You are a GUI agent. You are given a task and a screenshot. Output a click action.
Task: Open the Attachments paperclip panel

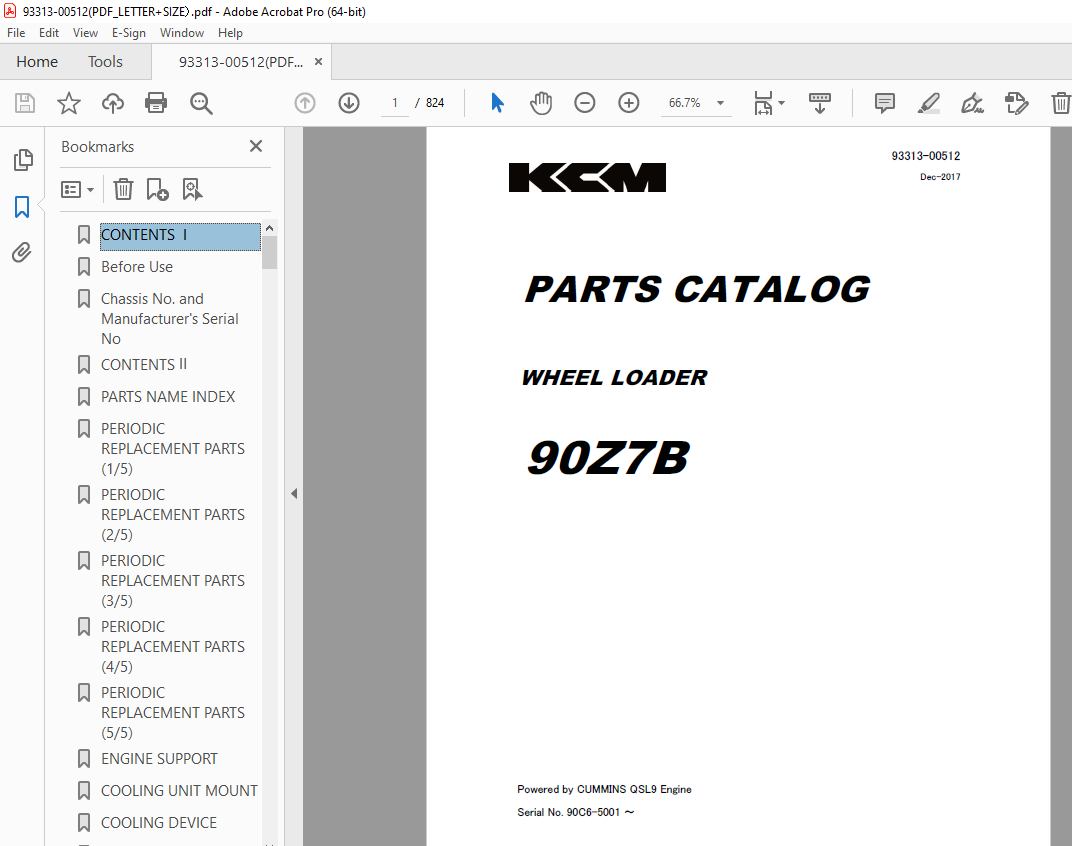(22, 253)
